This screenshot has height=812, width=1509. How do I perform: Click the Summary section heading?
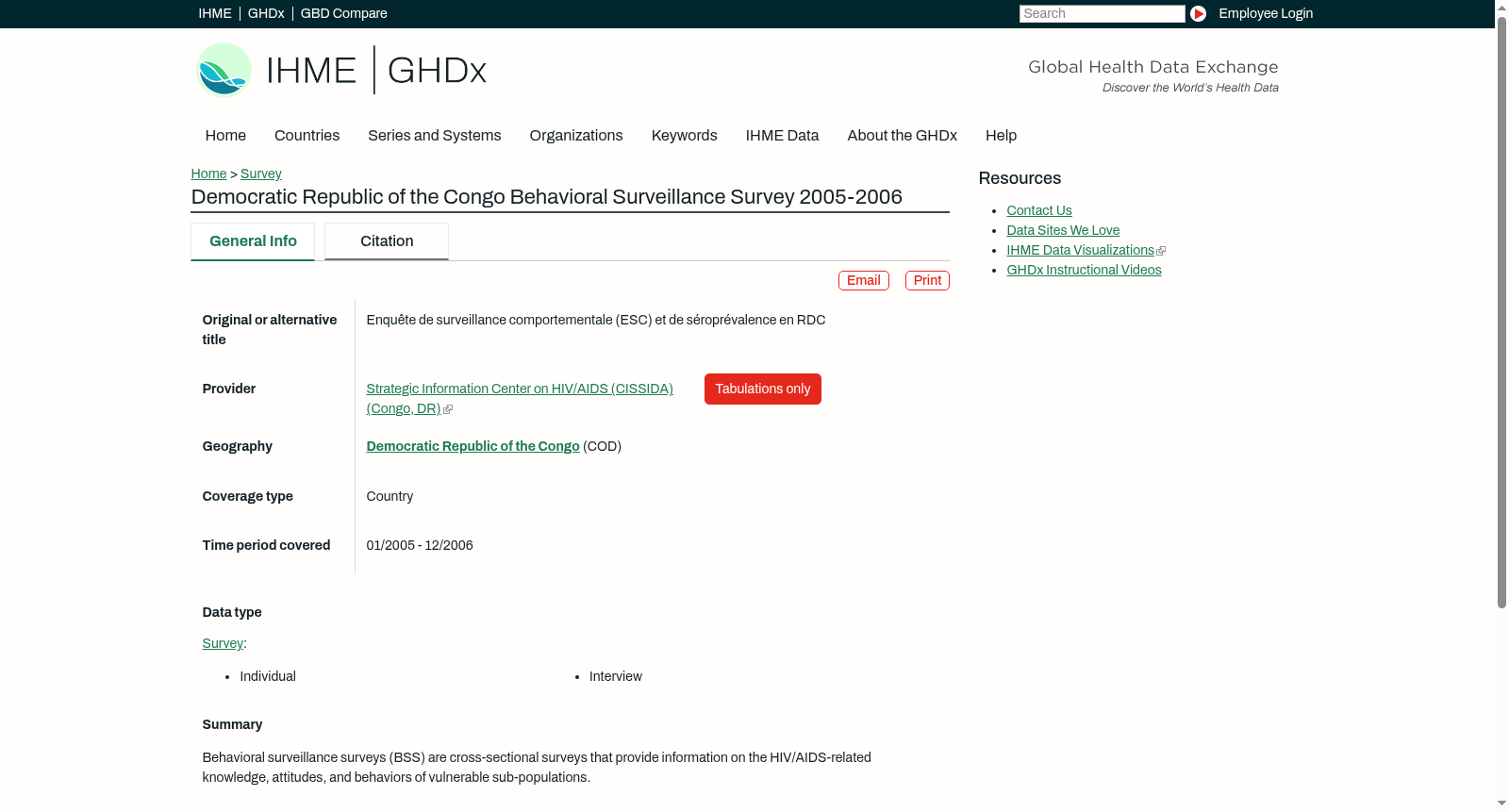point(232,725)
